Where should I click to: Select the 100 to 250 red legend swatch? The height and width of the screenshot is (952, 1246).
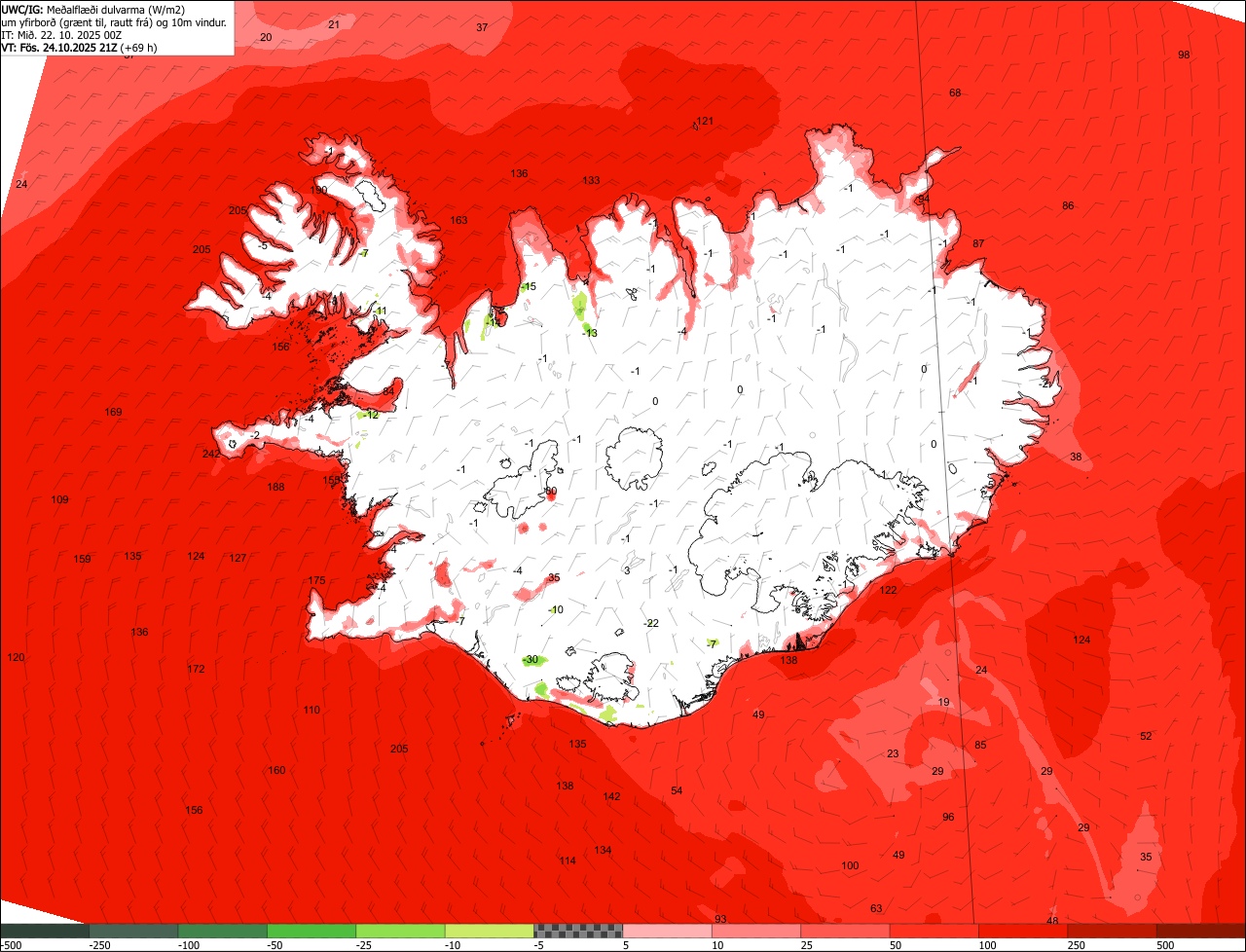coord(1022,931)
